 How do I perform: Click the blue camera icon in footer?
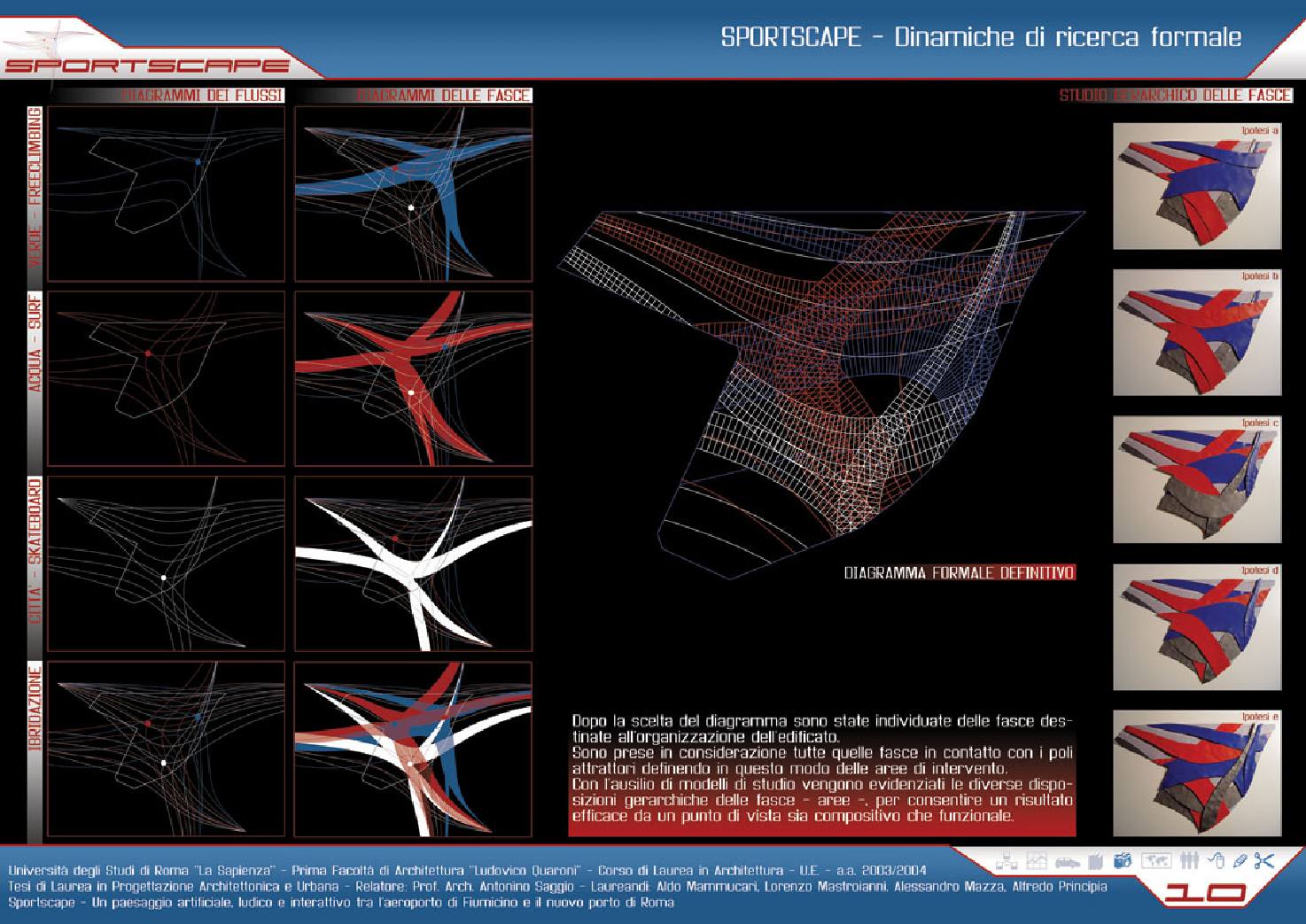(x=1123, y=860)
